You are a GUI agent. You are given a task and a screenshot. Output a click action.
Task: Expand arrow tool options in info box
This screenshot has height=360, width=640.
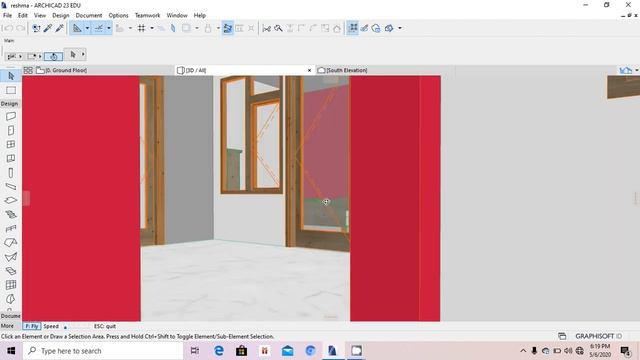click(x=83, y=54)
